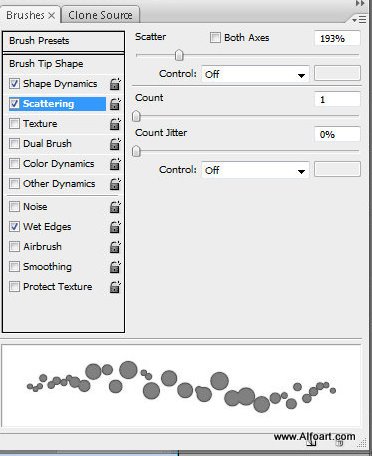Collapse the panel with the double-arrow icon
372x456 pixels.
pyautogui.click(x=360, y=3)
